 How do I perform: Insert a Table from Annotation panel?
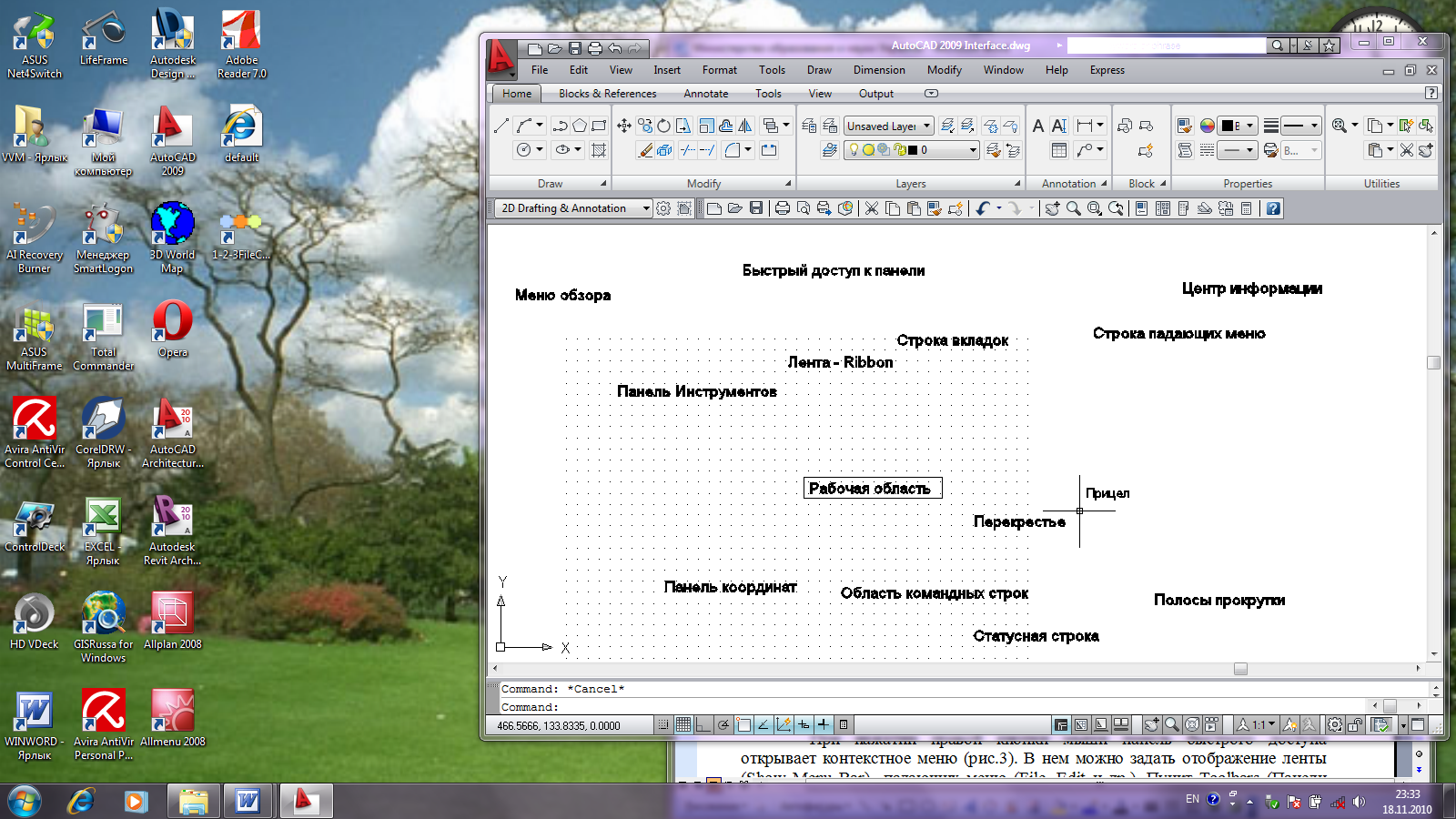click(1059, 150)
